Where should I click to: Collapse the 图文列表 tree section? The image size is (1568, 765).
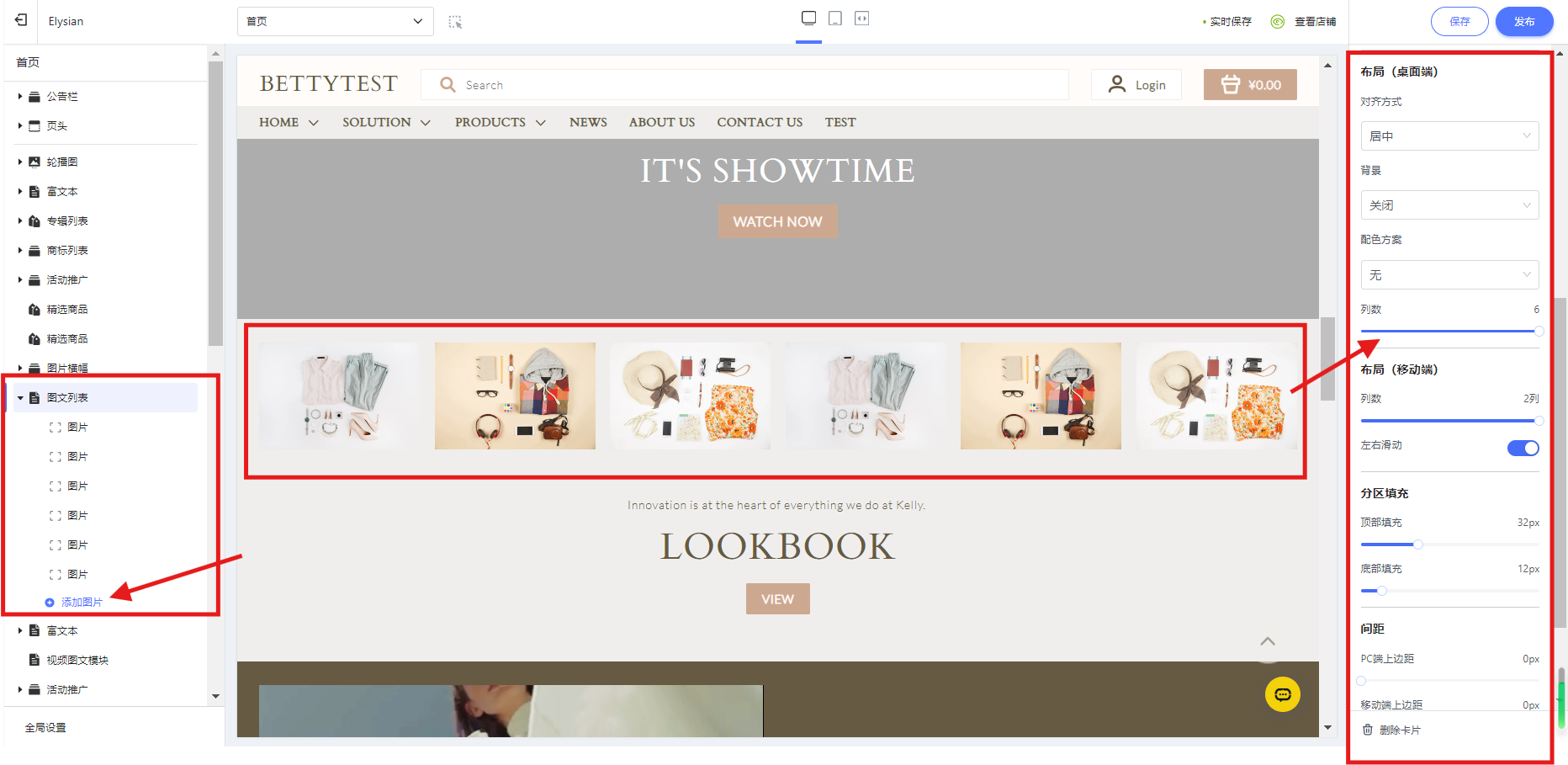click(20, 398)
